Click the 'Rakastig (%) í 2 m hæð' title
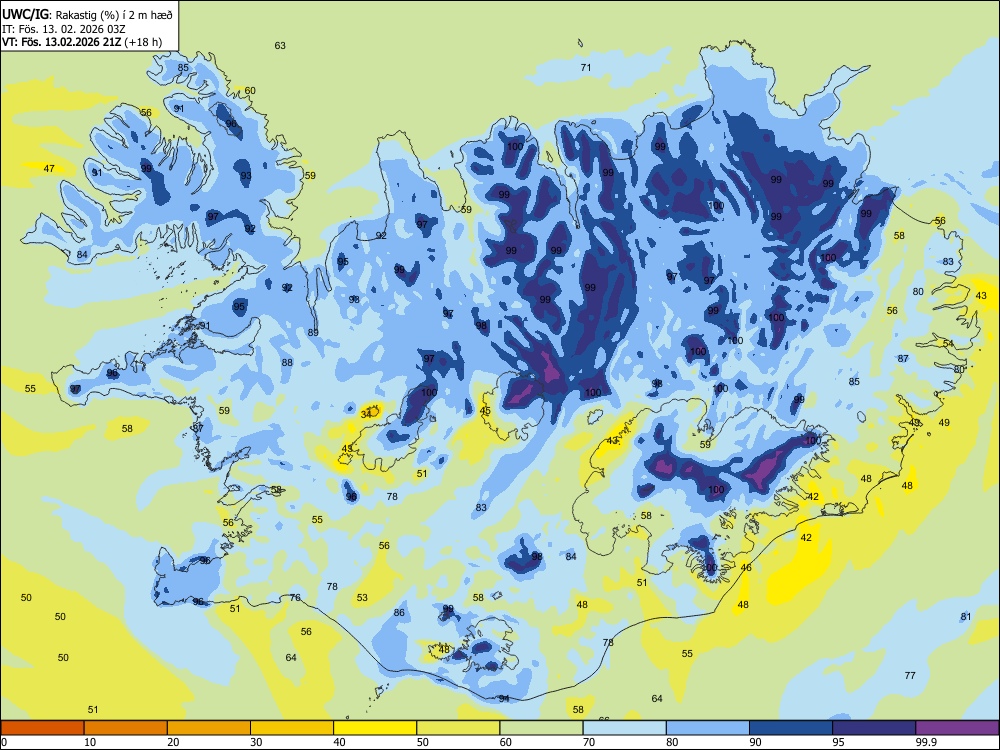Viewport: 1000px width, 750px height. 114,15
